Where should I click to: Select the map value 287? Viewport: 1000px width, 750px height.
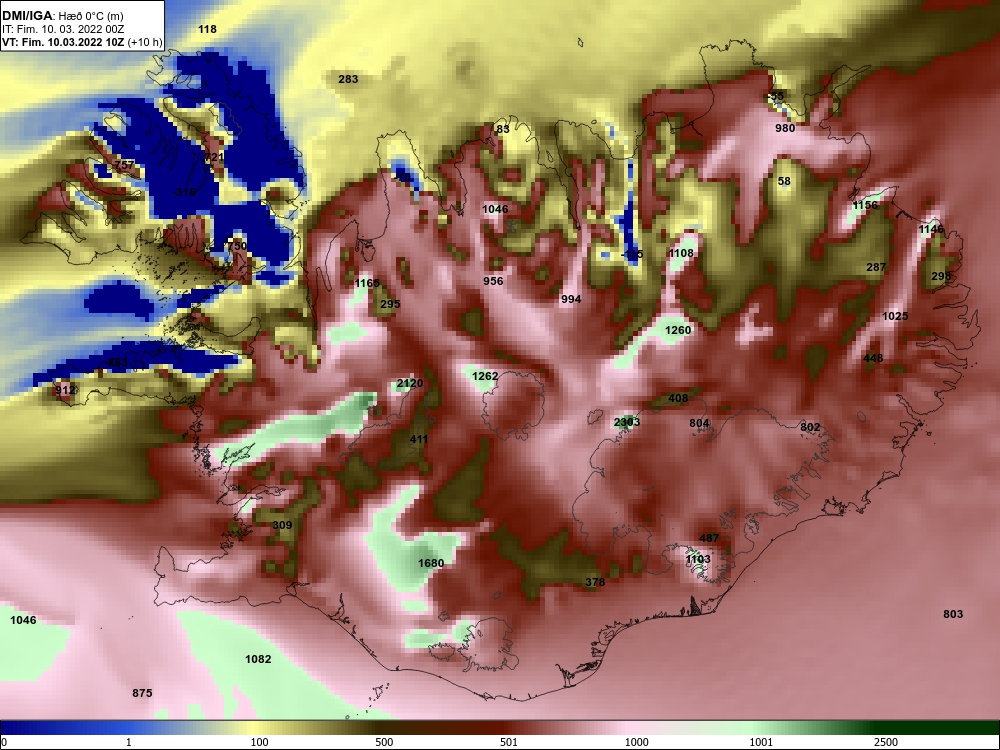[876, 267]
